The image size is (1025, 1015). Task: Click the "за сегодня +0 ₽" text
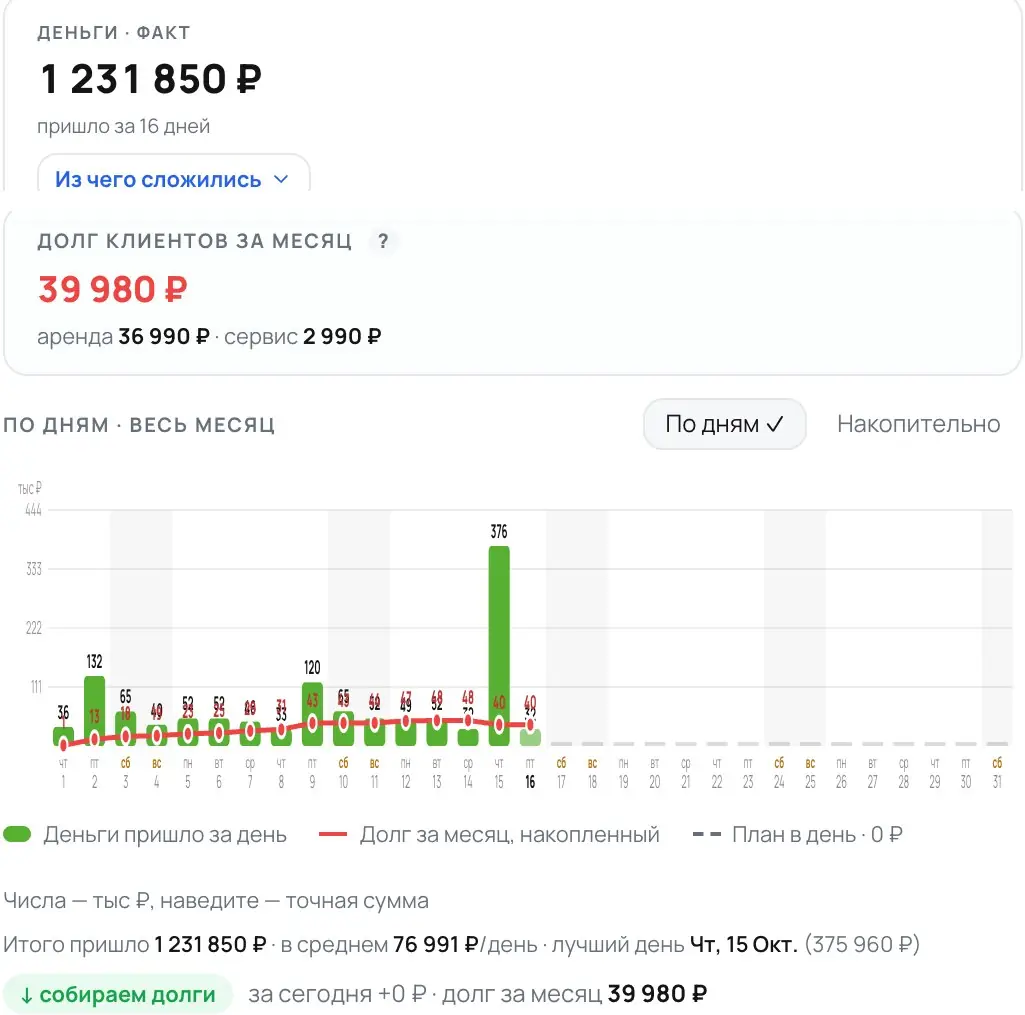pos(337,994)
